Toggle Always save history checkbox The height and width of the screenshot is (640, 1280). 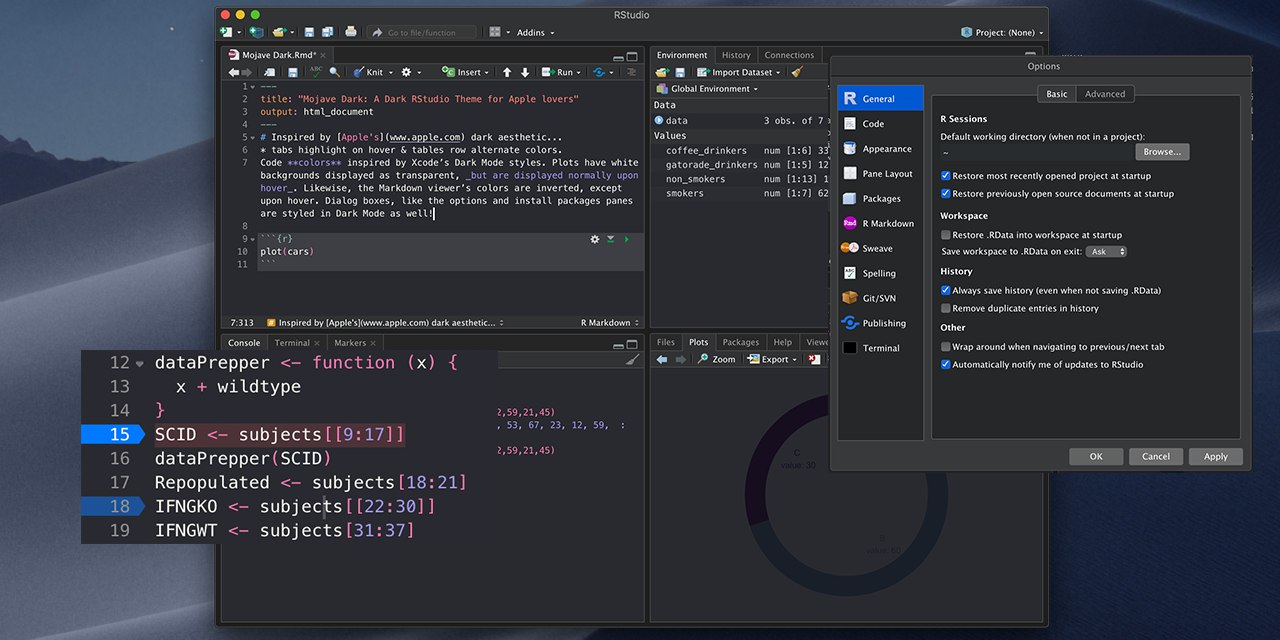[946, 291]
